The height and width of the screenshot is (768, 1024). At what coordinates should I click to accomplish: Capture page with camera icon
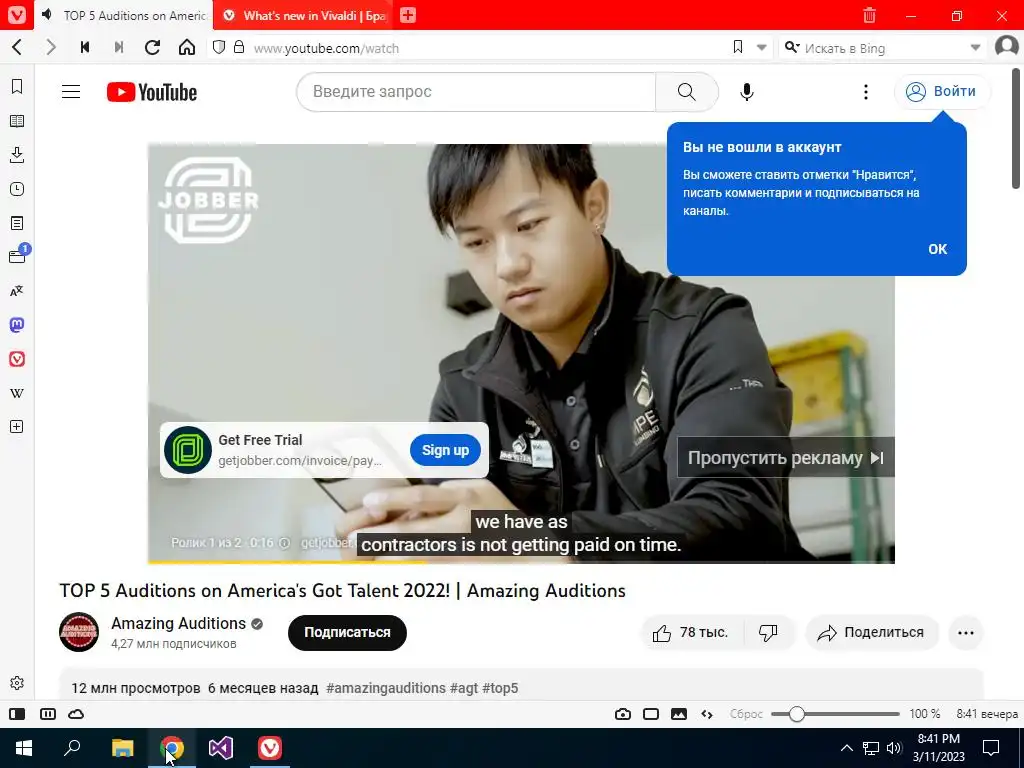pos(623,714)
